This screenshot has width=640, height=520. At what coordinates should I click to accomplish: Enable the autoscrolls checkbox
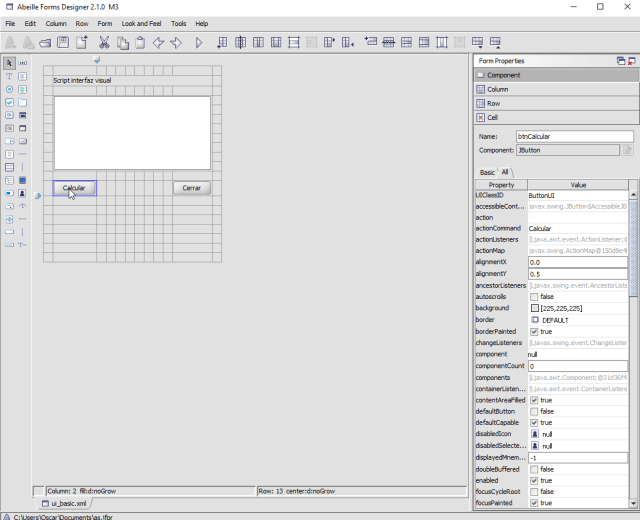(x=535, y=297)
